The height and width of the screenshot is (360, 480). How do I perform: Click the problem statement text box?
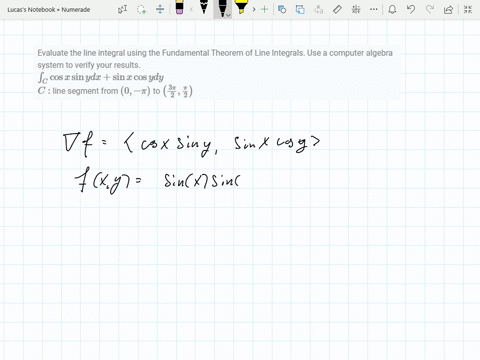pyautogui.click(x=218, y=72)
